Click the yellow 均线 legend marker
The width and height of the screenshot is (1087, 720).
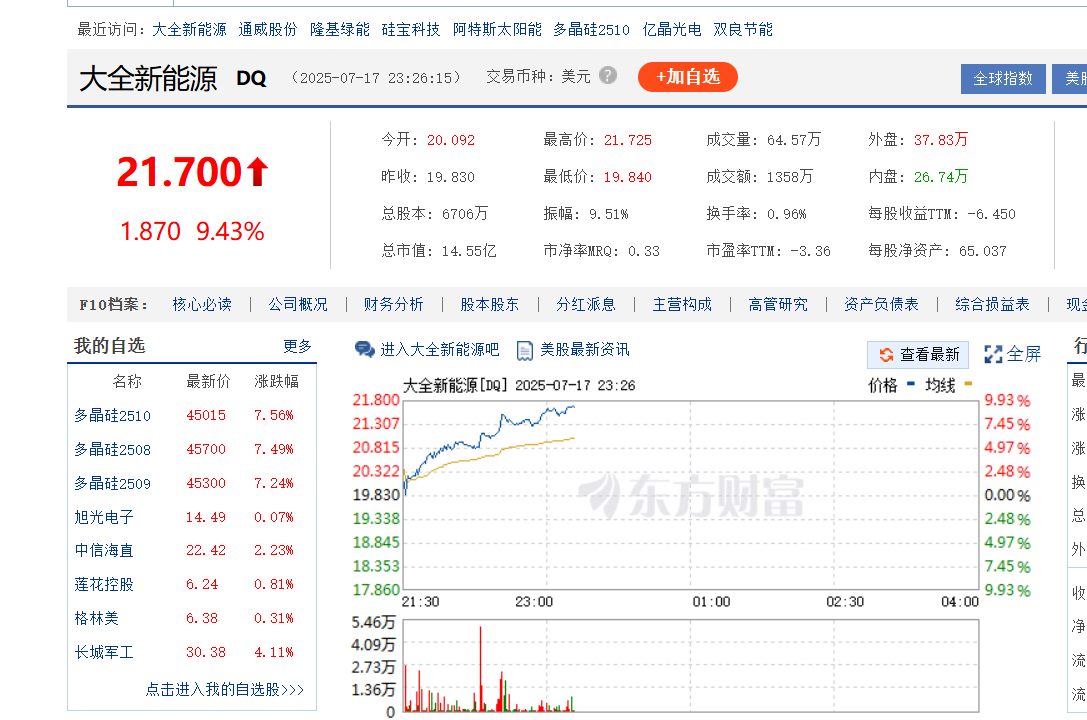tap(968, 383)
